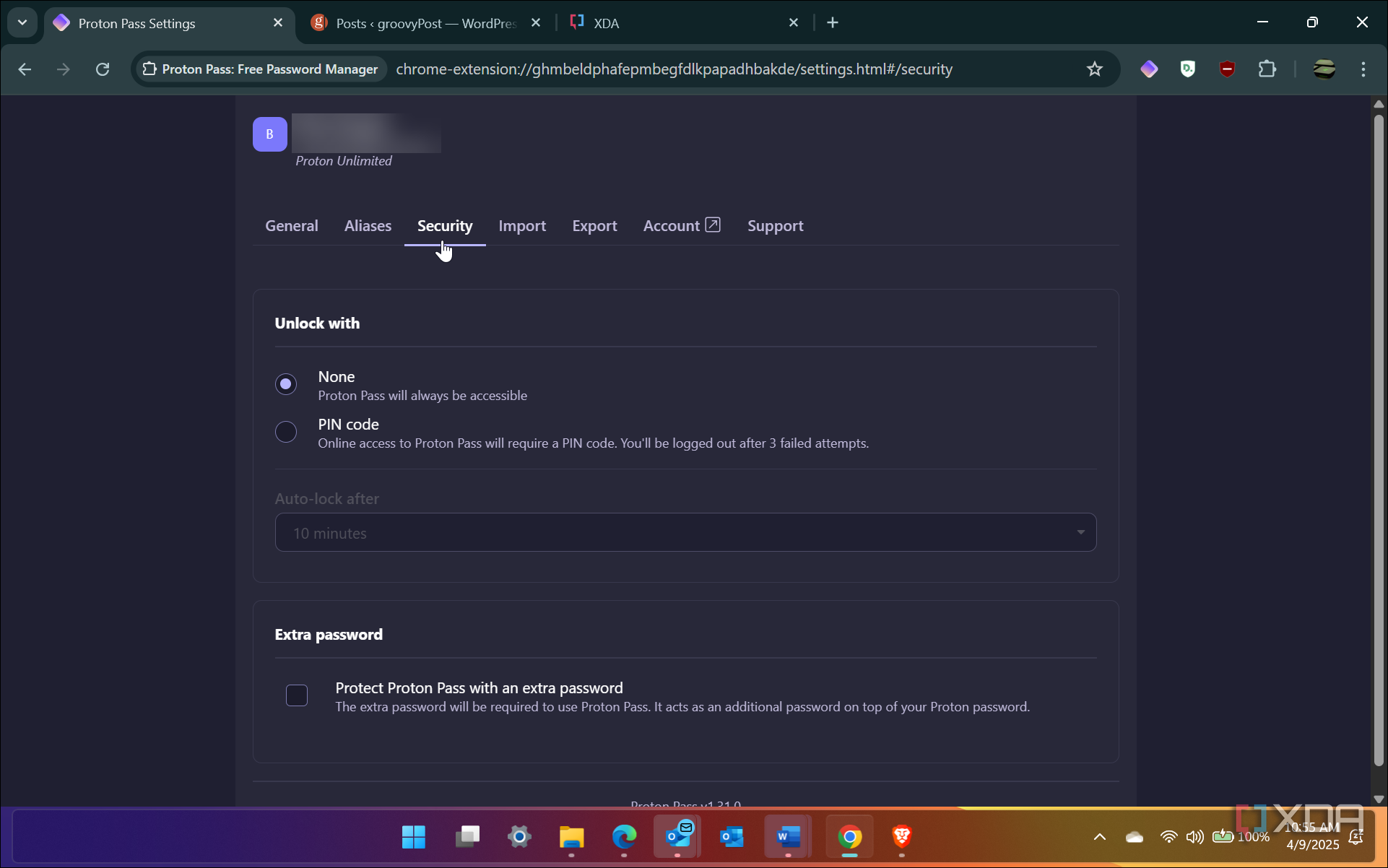Bookmark this page with the star icon
Image resolution: width=1388 pixels, height=868 pixels.
point(1095,69)
